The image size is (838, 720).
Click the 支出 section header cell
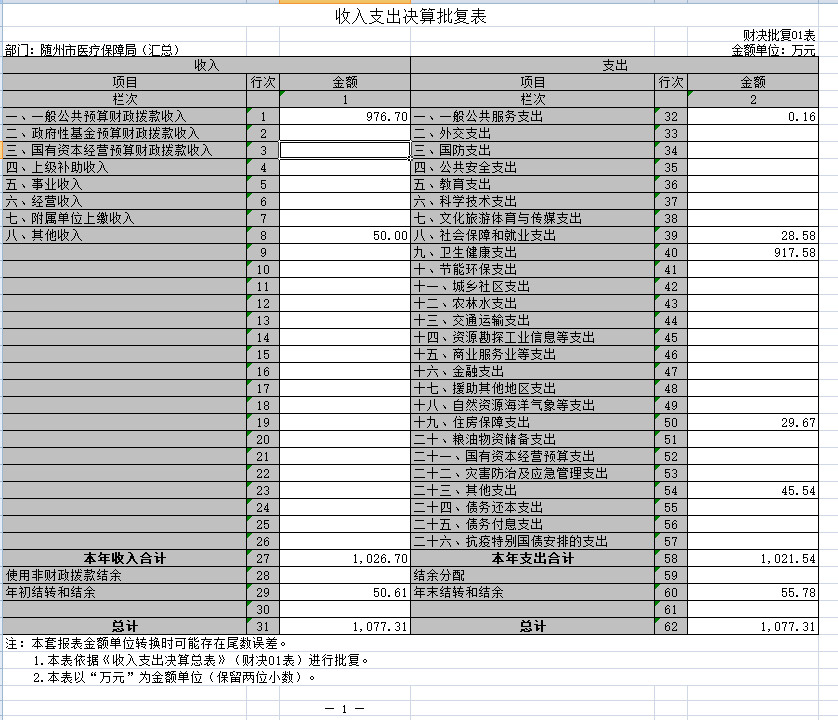(615, 65)
